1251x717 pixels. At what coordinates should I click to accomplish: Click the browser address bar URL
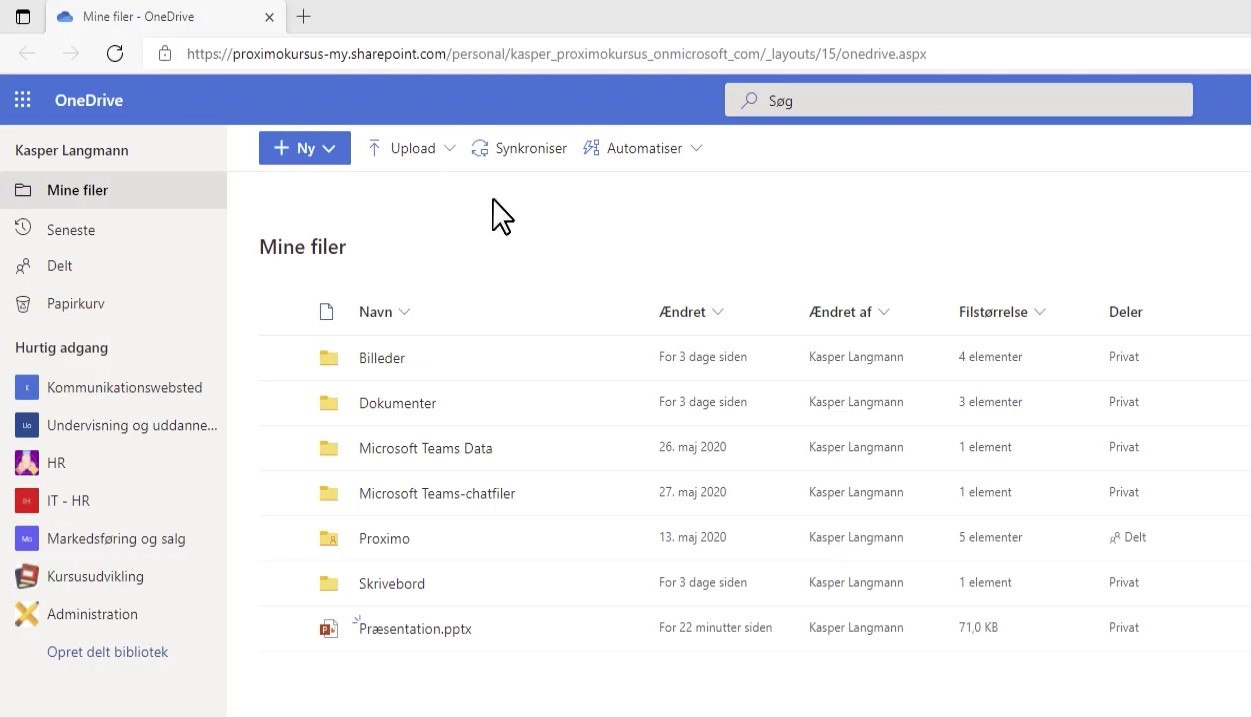557,54
